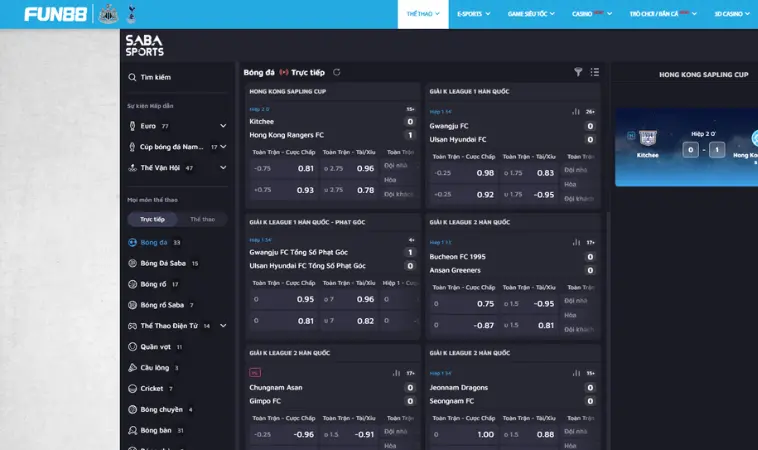The image size is (758, 450).
Task: Expand the Euro events list
Action: click(x=223, y=126)
